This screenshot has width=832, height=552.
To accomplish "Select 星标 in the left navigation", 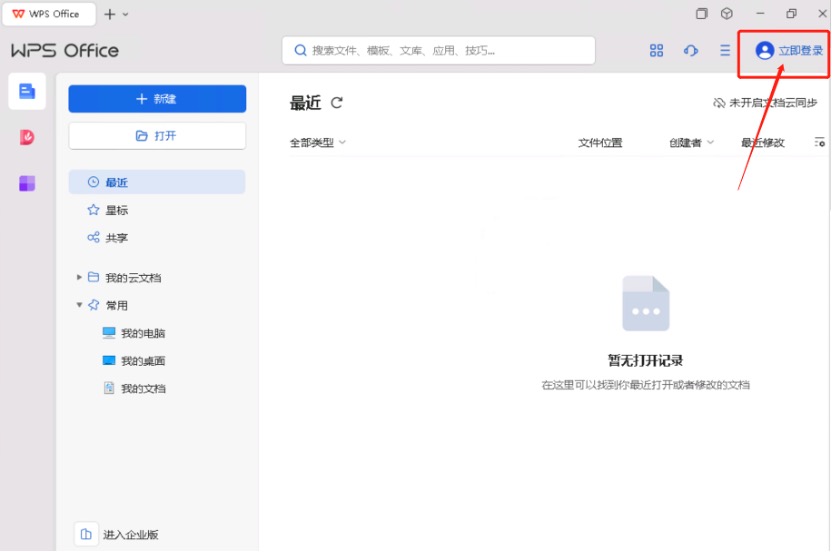I will coord(116,210).
